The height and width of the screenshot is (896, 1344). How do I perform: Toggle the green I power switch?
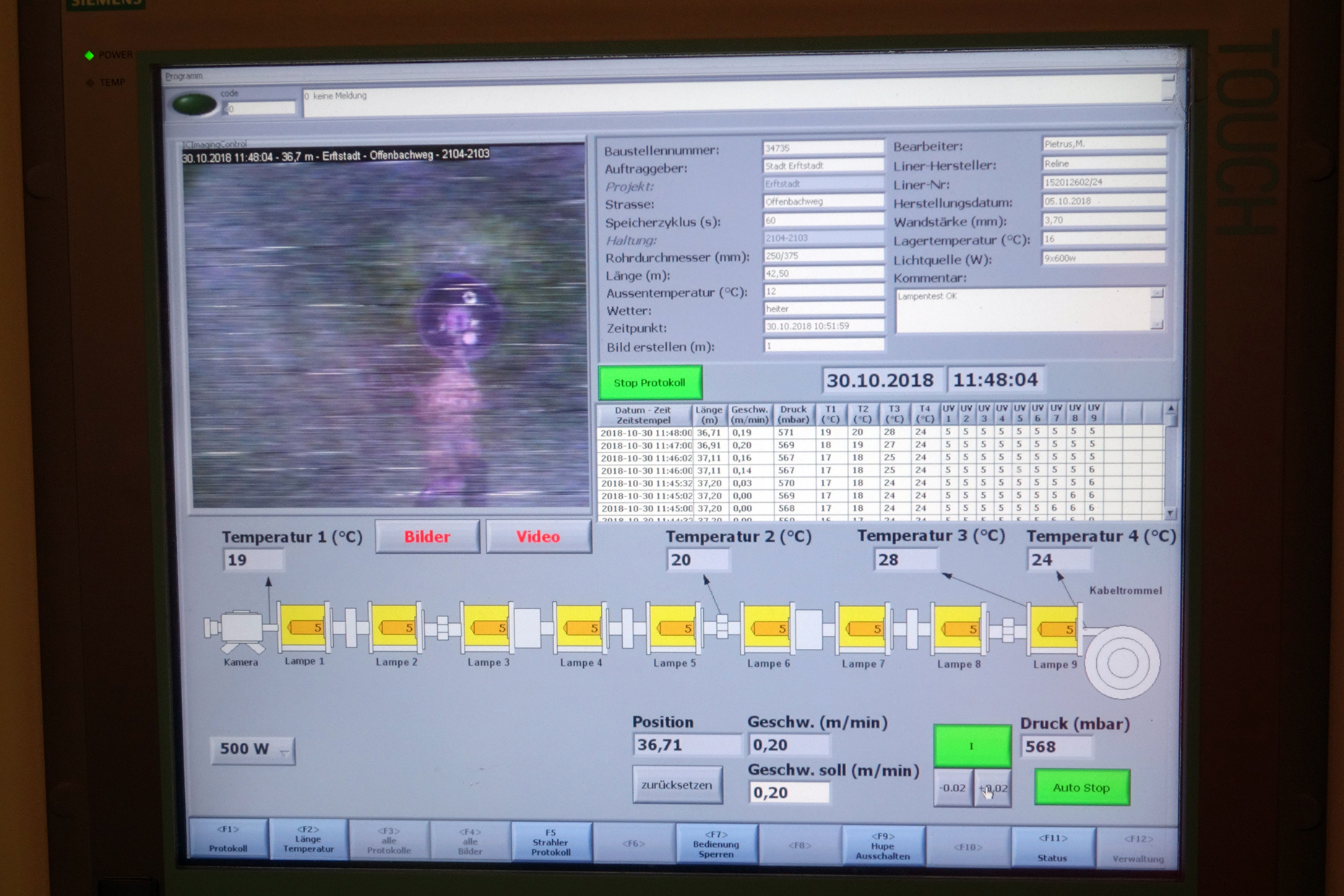pos(971,746)
